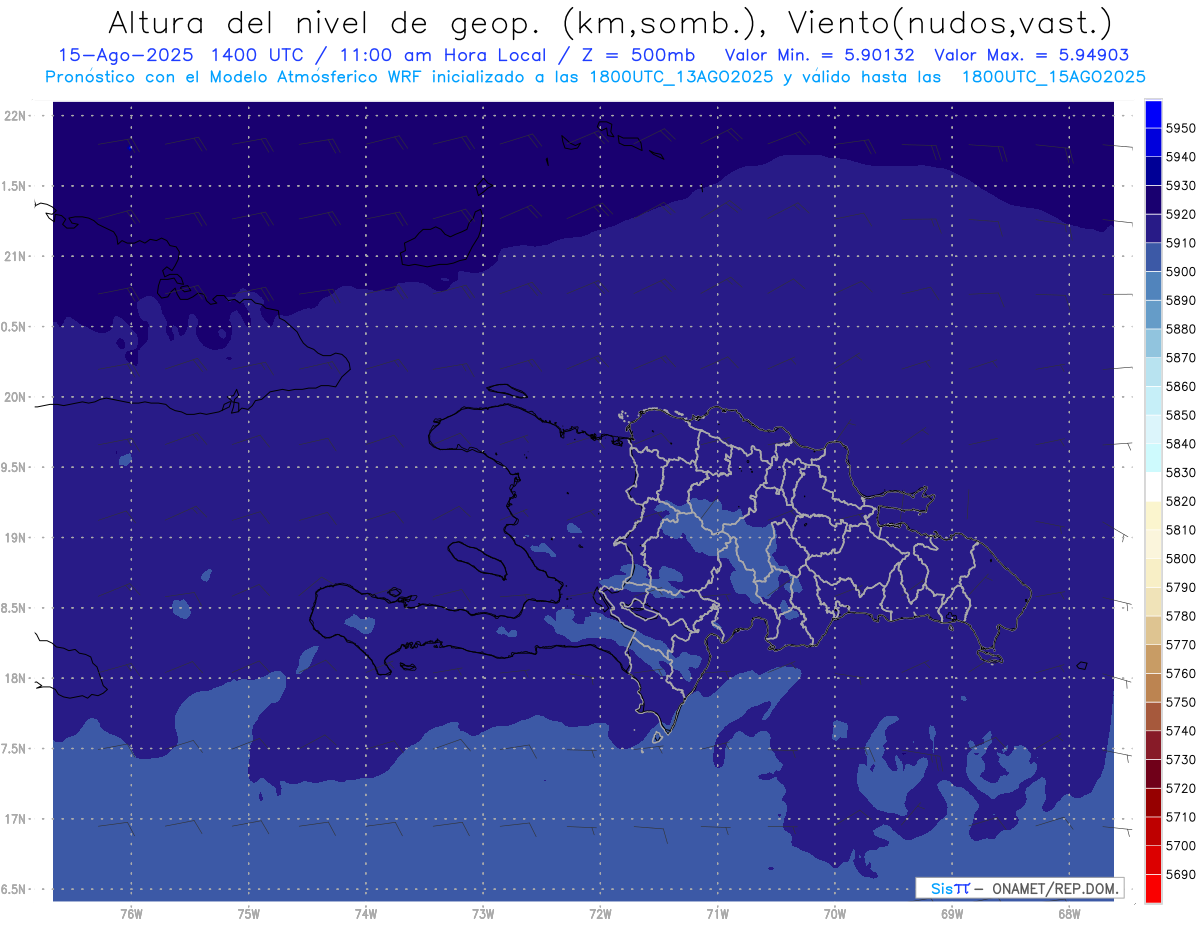Click the '18N' latitude label
Image resolution: width=1200 pixels, height=927 pixels.
(17, 678)
